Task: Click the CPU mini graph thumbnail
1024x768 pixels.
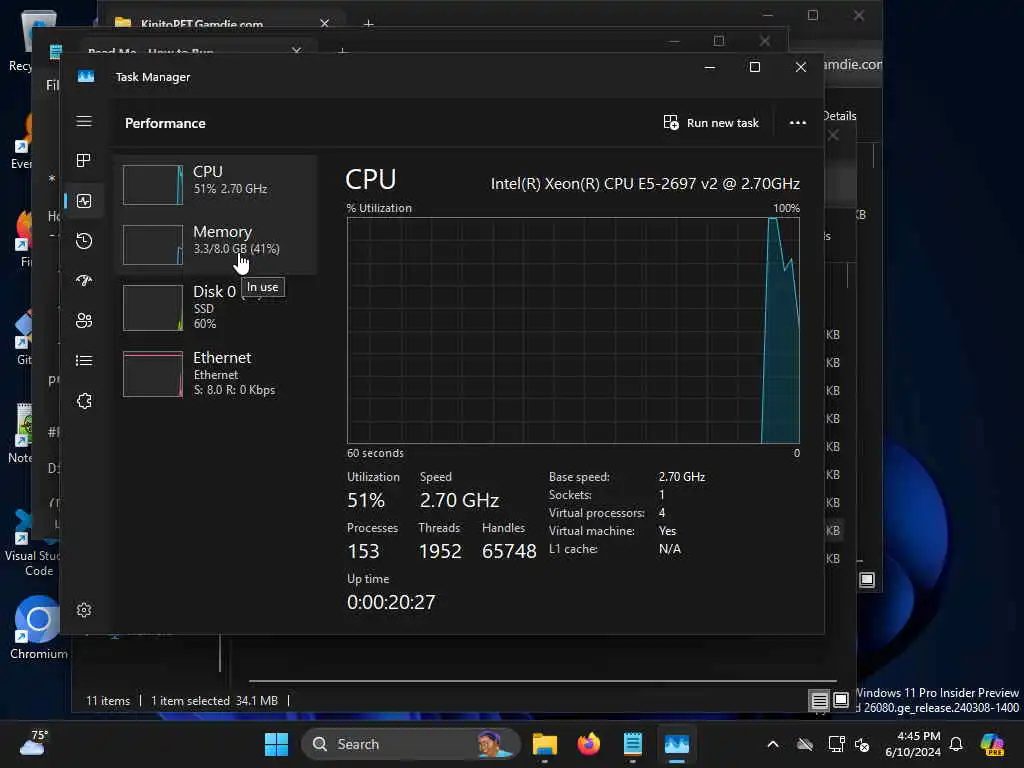Action: [x=153, y=185]
